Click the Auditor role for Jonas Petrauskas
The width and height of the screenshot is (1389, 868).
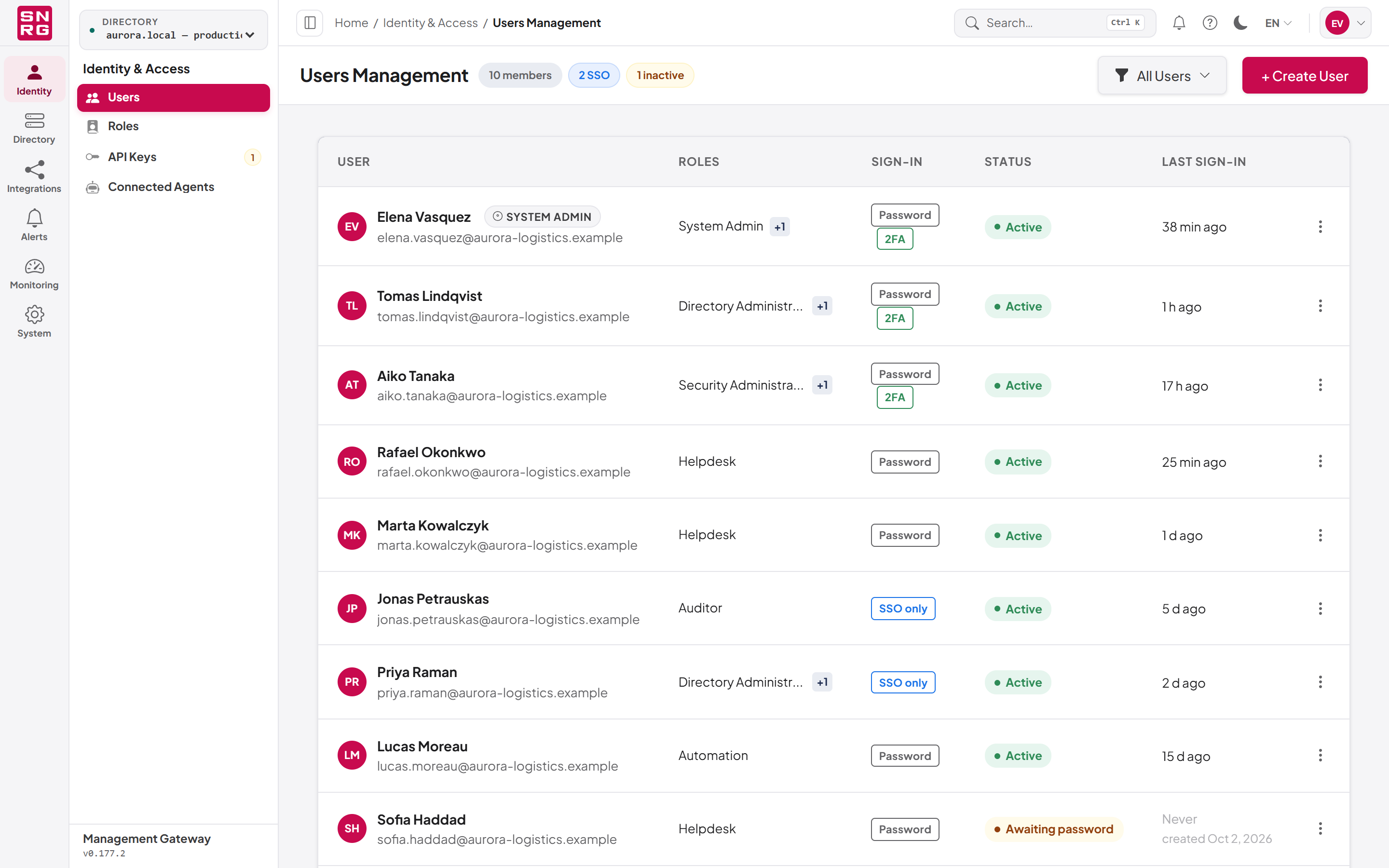tap(700, 608)
